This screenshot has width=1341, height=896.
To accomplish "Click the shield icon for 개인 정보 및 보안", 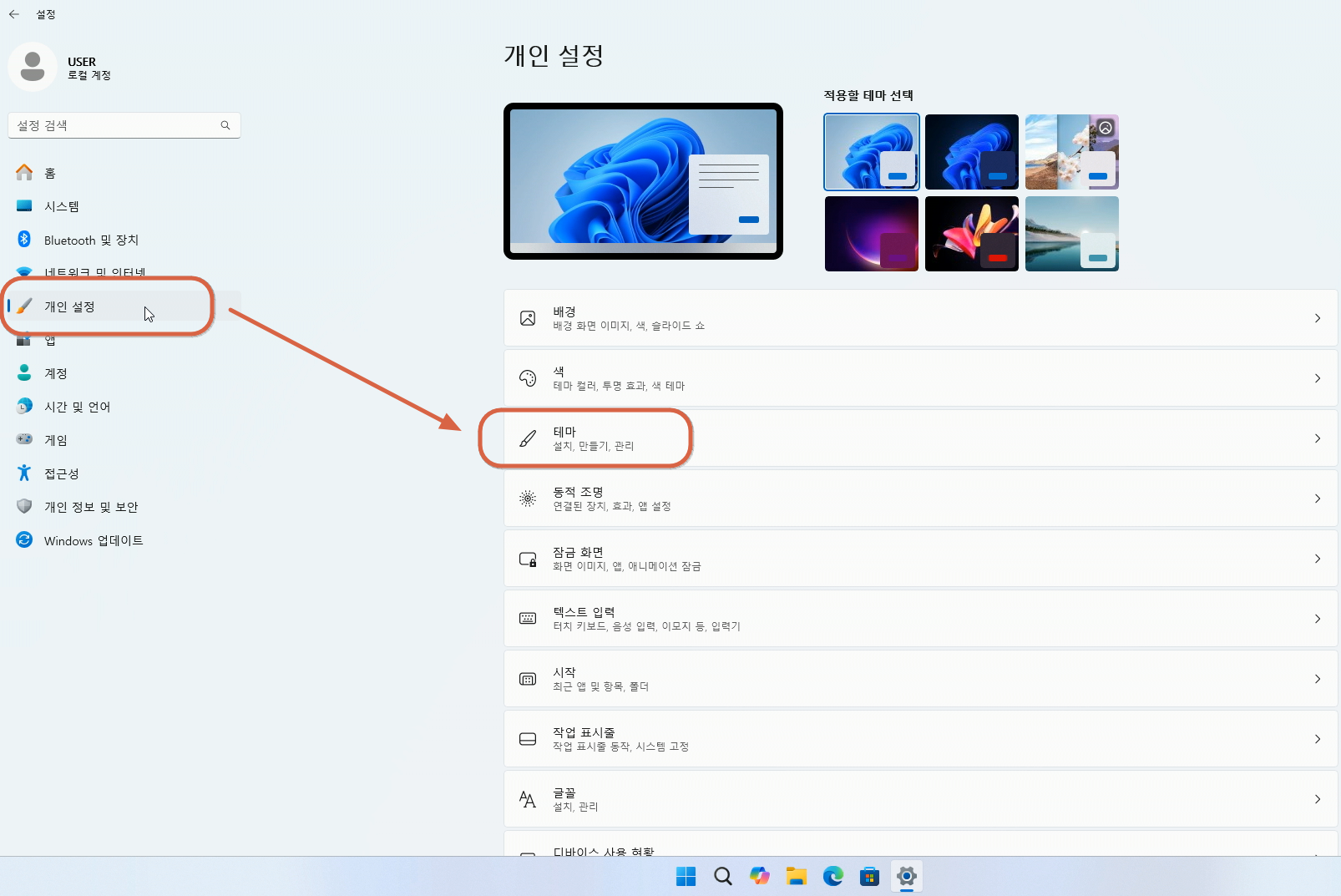I will point(24,506).
